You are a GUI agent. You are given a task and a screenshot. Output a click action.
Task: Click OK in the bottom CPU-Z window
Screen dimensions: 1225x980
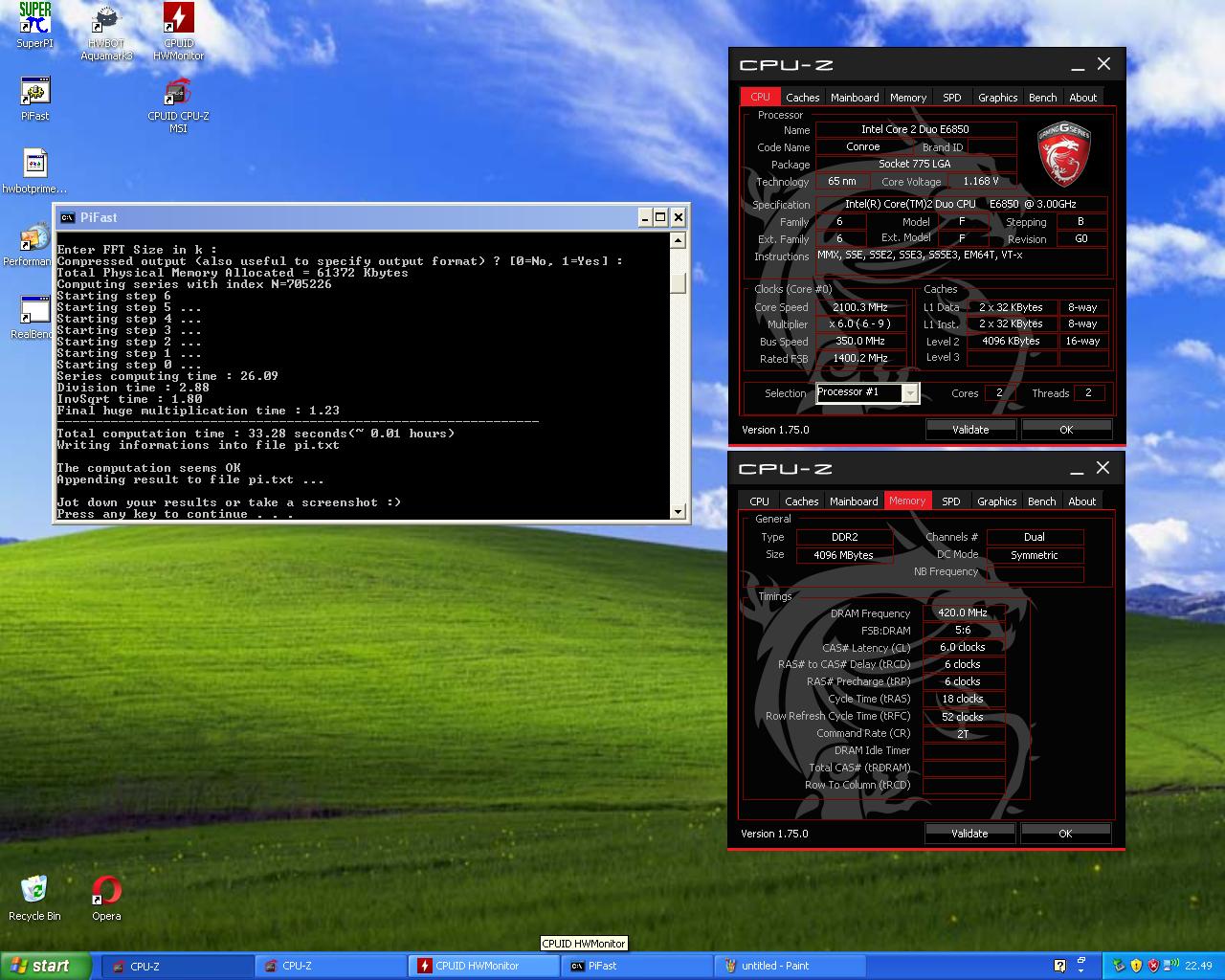[1065, 834]
